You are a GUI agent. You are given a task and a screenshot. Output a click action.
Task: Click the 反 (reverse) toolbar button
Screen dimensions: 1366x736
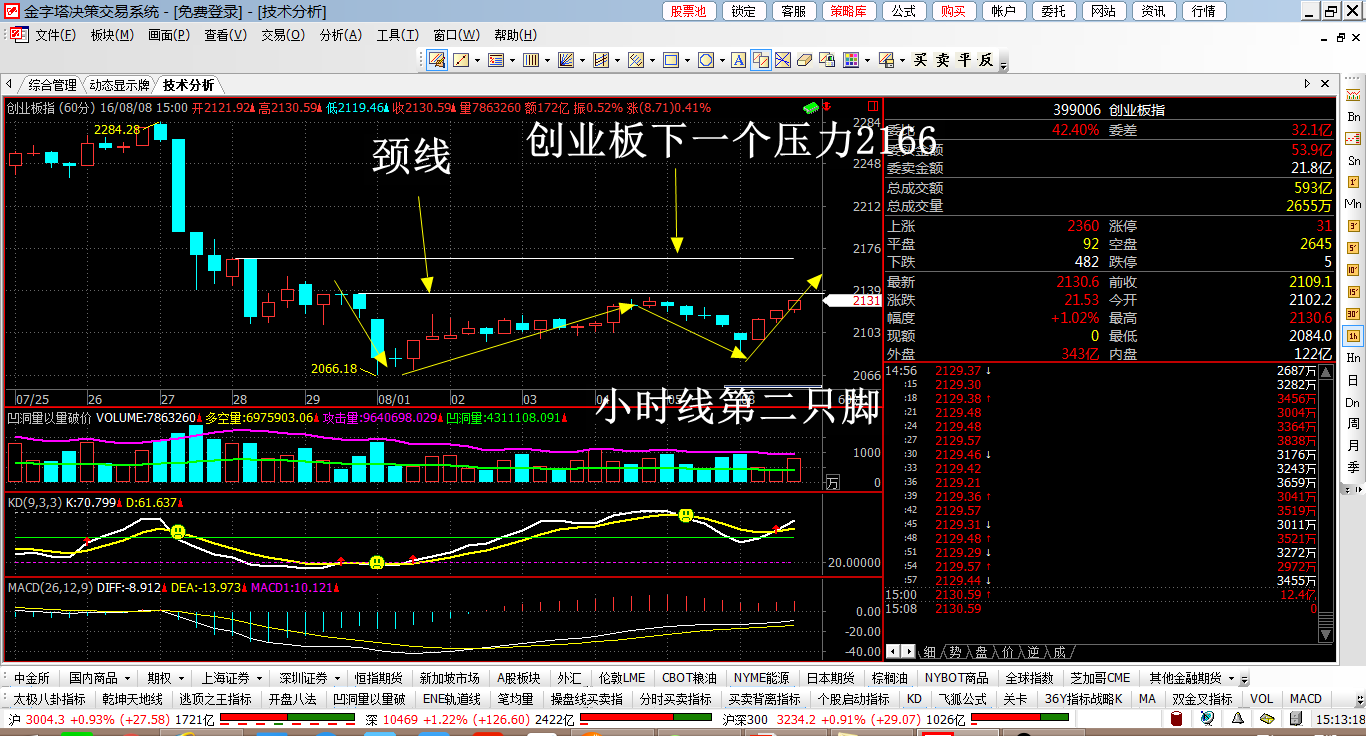(984, 60)
